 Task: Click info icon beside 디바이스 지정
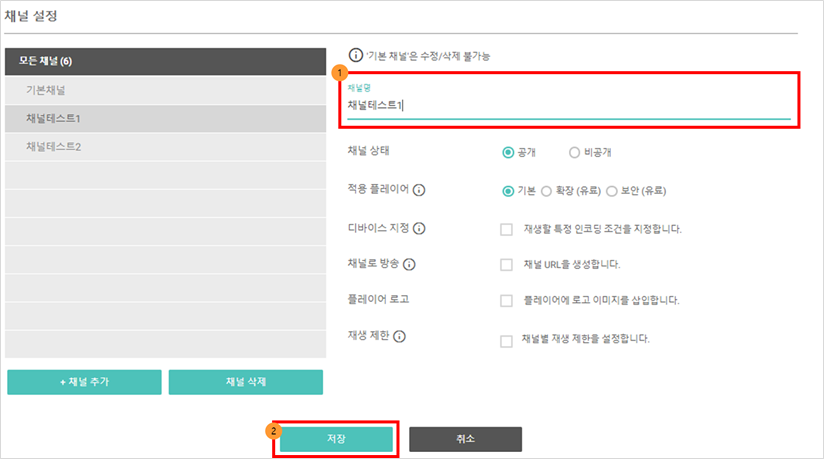click(419, 228)
